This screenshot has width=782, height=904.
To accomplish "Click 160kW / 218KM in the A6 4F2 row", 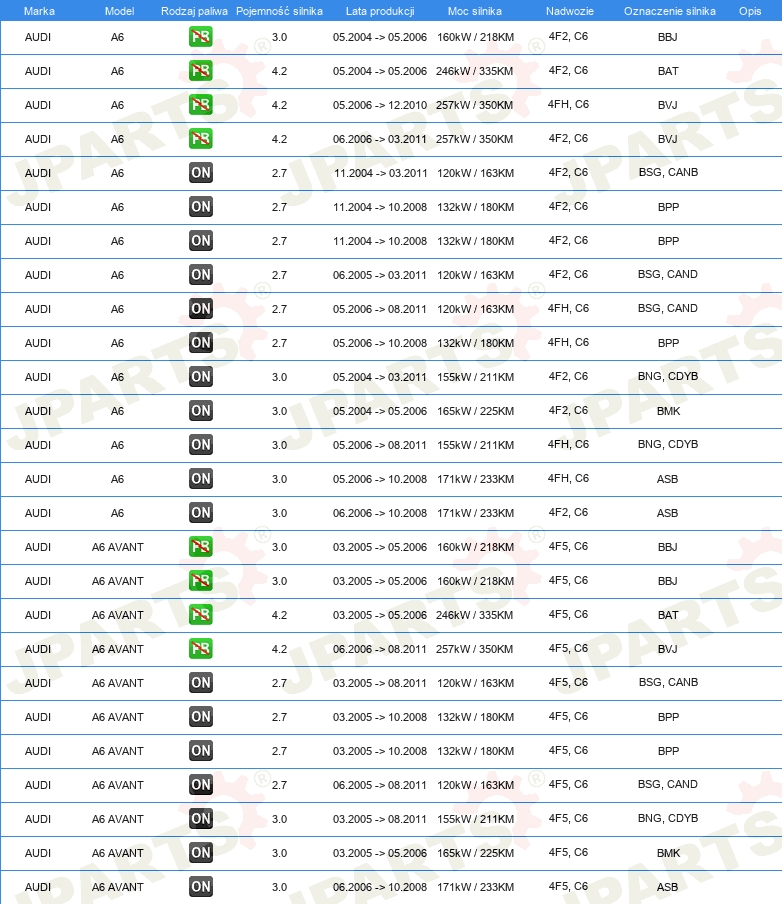I will click(475, 37).
